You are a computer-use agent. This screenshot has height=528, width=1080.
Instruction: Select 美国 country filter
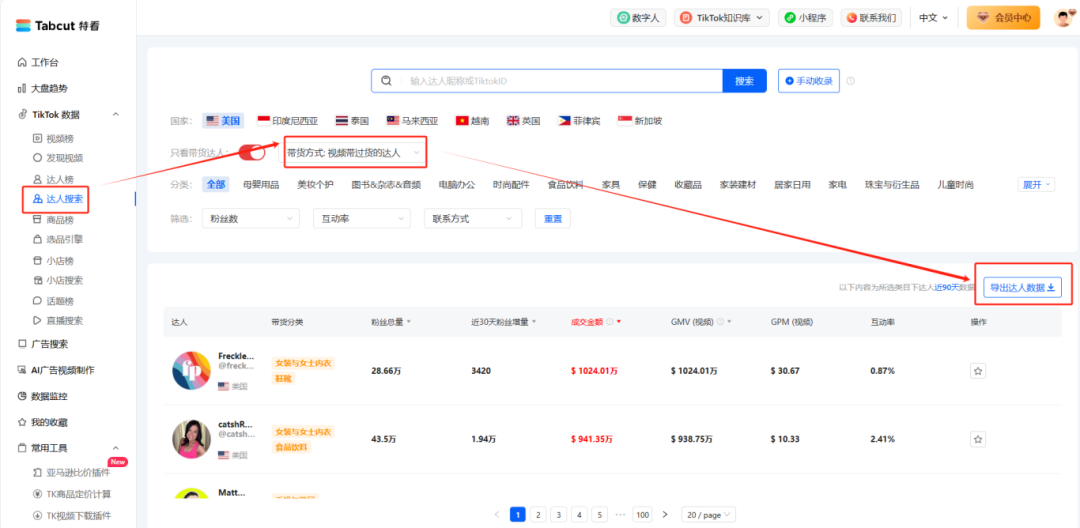tap(223, 121)
